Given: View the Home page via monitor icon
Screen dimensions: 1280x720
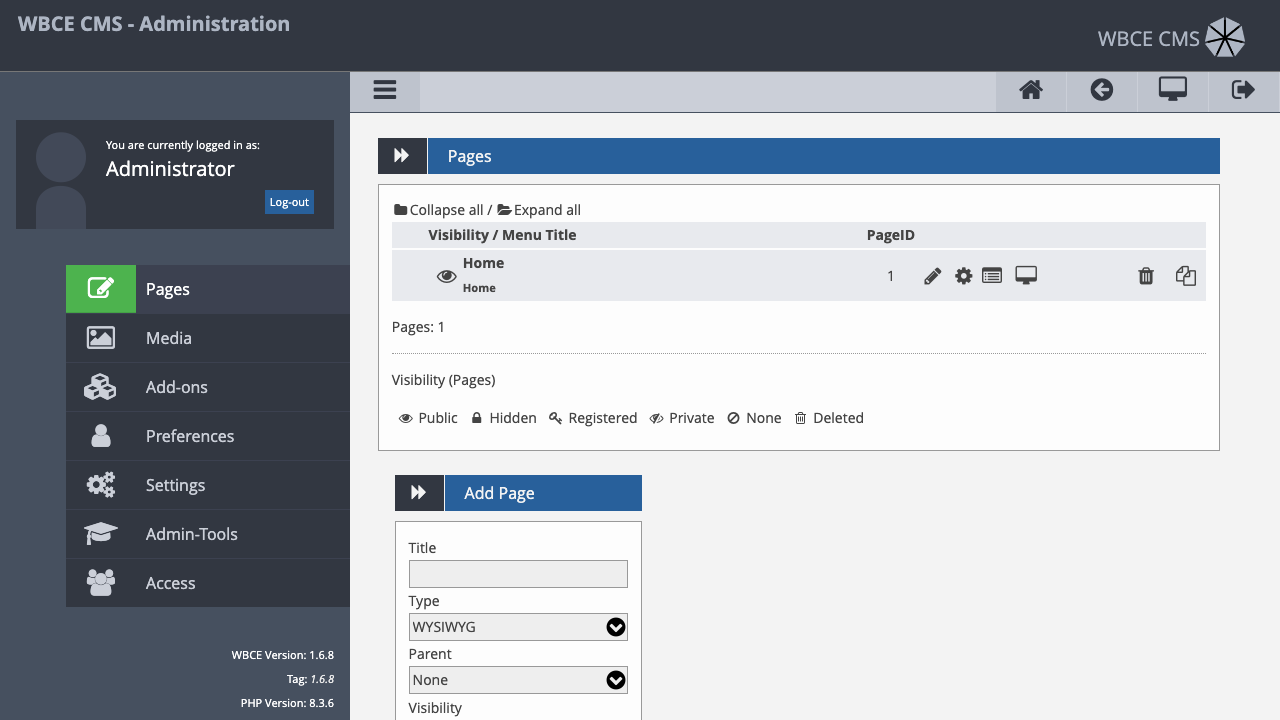Looking at the screenshot, I should coord(1026,275).
